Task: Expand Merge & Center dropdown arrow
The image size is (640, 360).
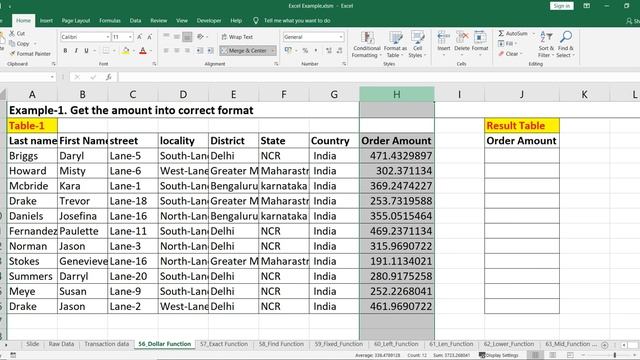Action: click(x=273, y=51)
